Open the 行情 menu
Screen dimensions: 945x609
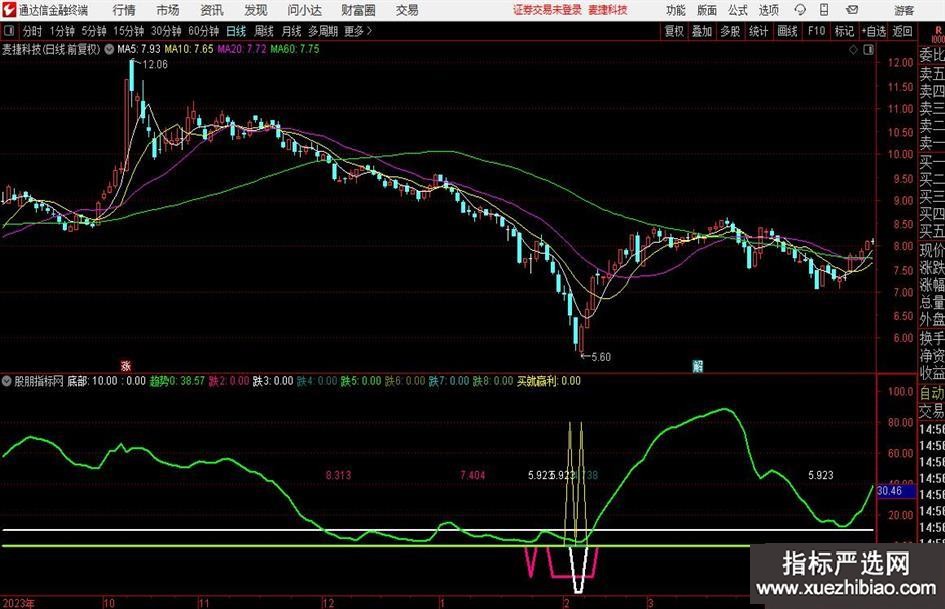(124, 10)
